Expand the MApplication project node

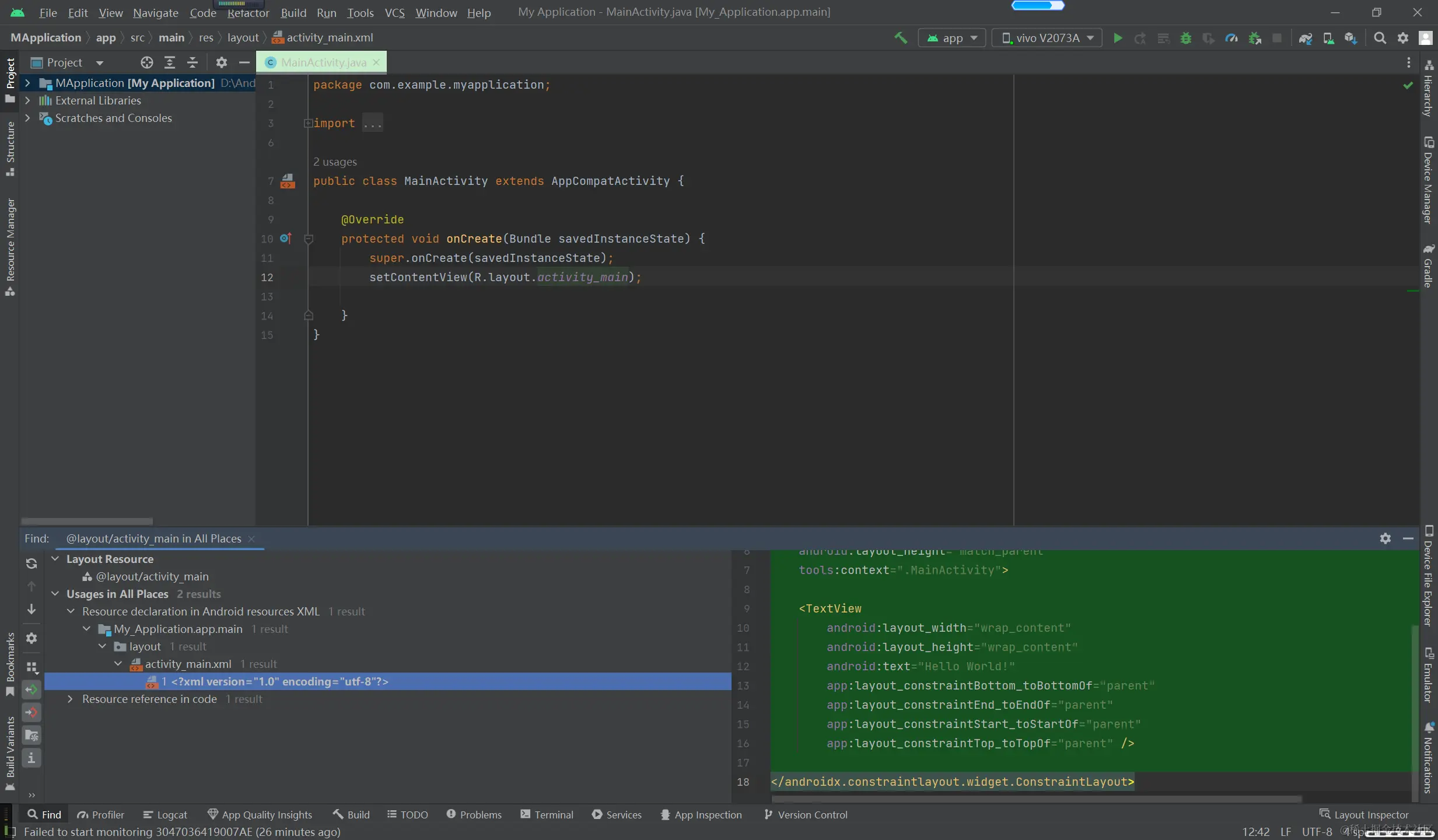click(x=27, y=83)
